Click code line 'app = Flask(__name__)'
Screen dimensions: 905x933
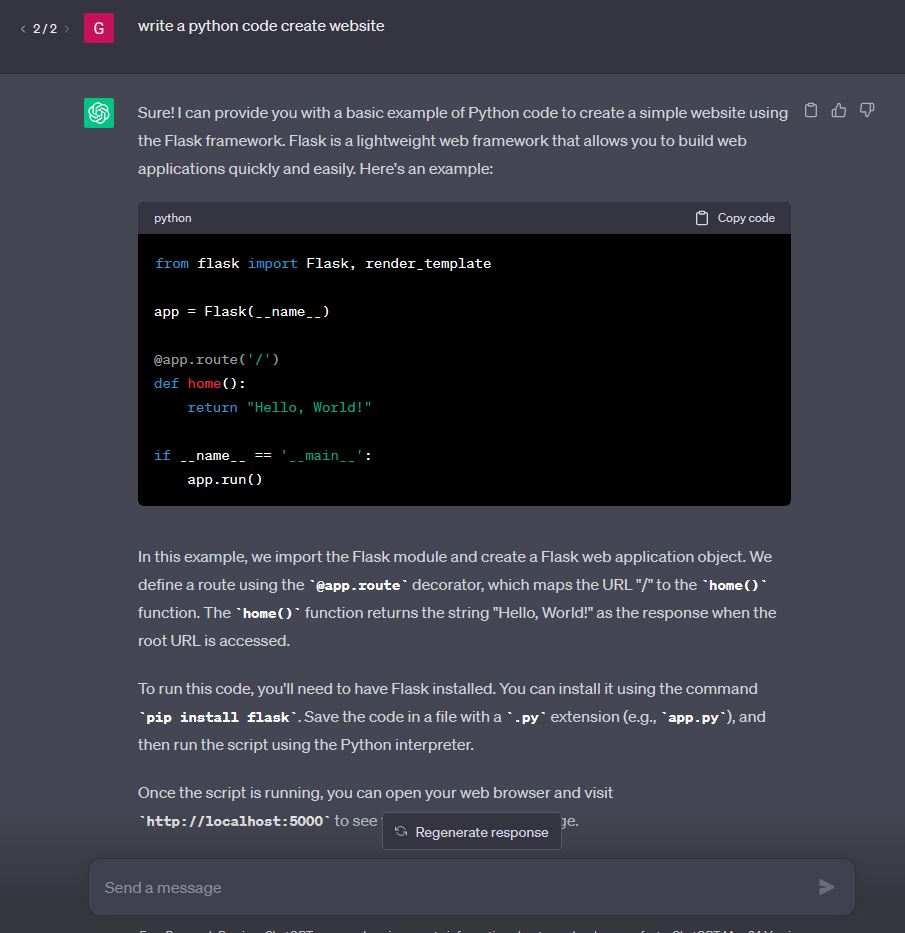click(242, 312)
